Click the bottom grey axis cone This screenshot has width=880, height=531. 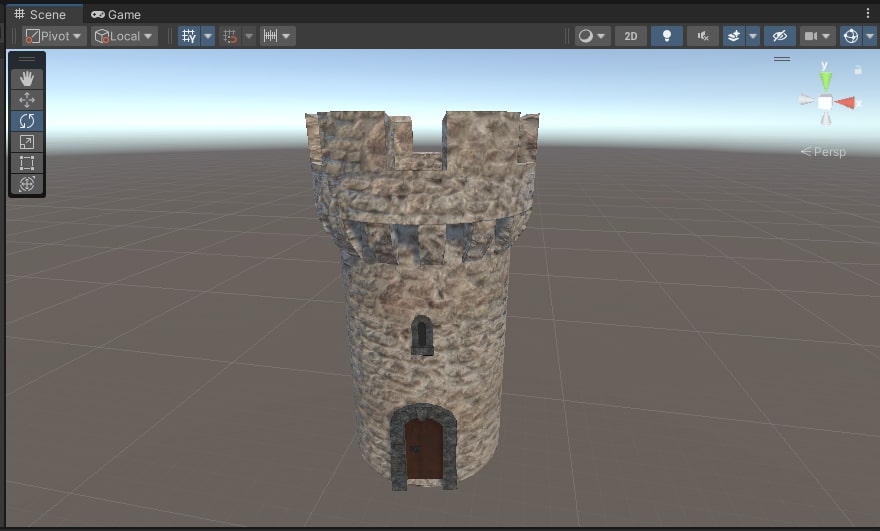(x=826, y=118)
